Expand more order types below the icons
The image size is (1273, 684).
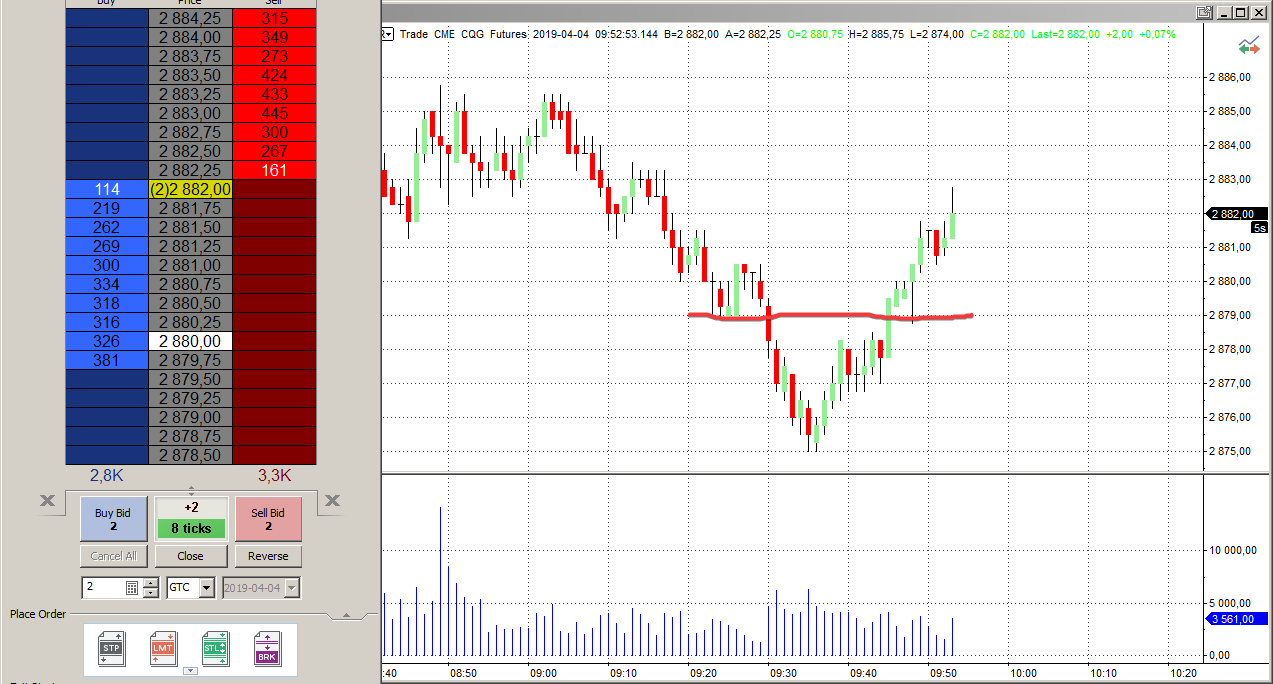(x=190, y=671)
